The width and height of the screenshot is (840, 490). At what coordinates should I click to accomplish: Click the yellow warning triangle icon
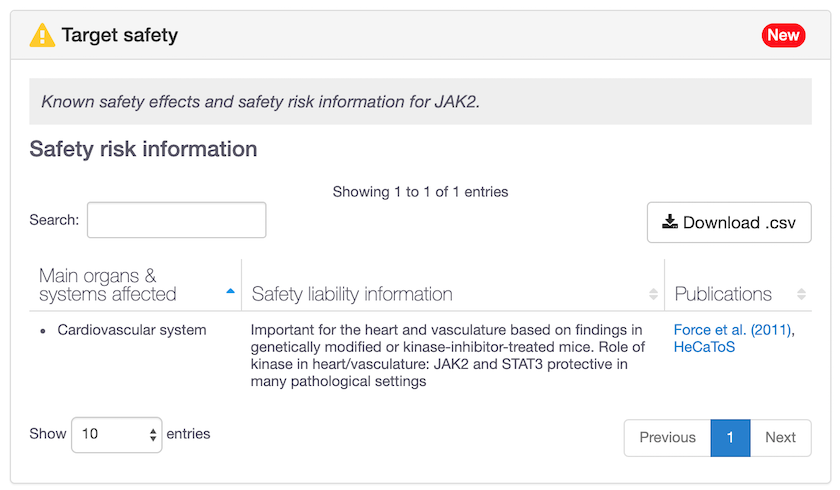[x=42, y=36]
